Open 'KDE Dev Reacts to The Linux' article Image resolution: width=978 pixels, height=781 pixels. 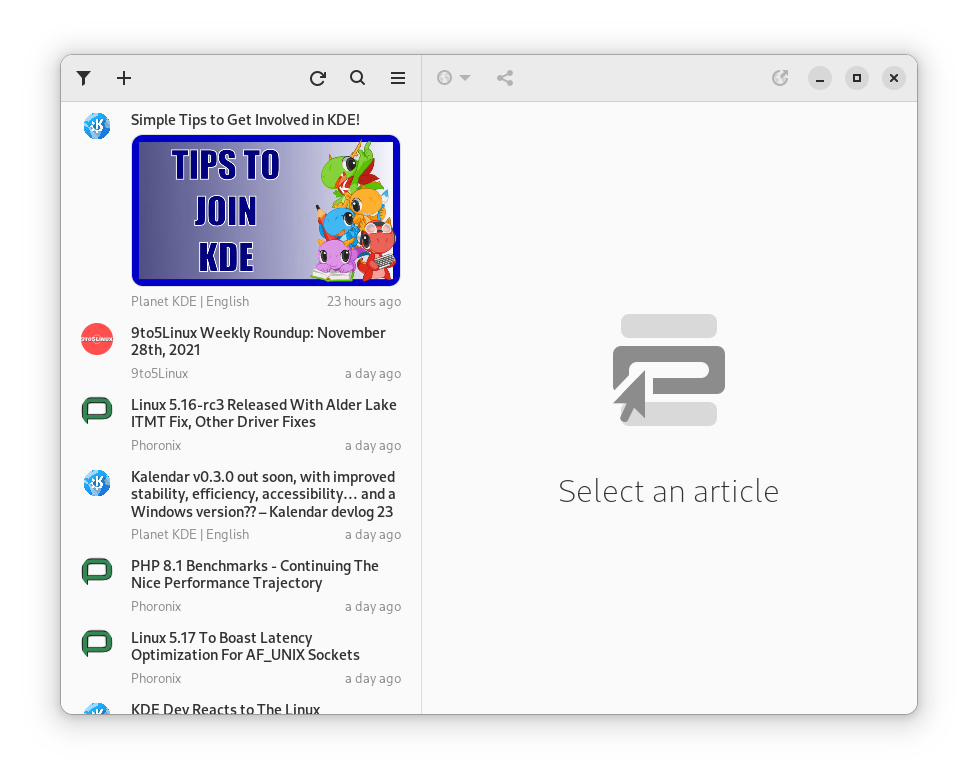(x=225, y=708)
